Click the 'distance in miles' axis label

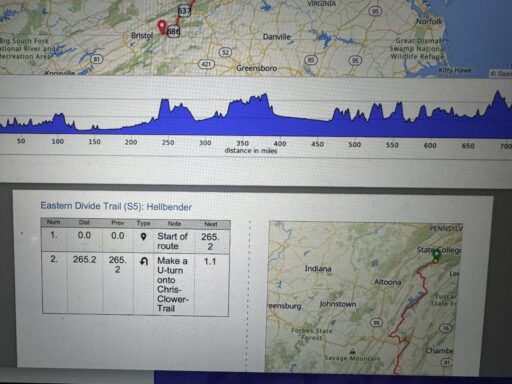(x=251, y=151)
